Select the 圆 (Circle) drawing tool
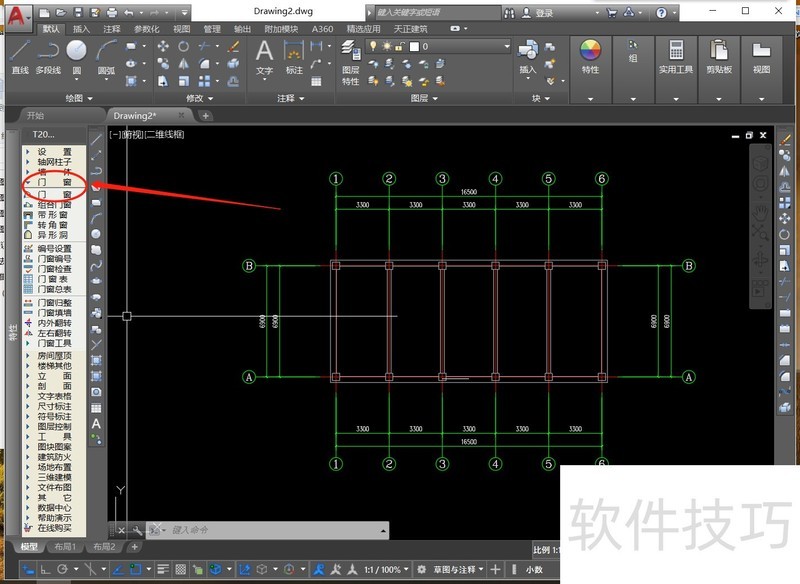Image resolution: width=800 pixels, height=584 pixels. point(75,58)
